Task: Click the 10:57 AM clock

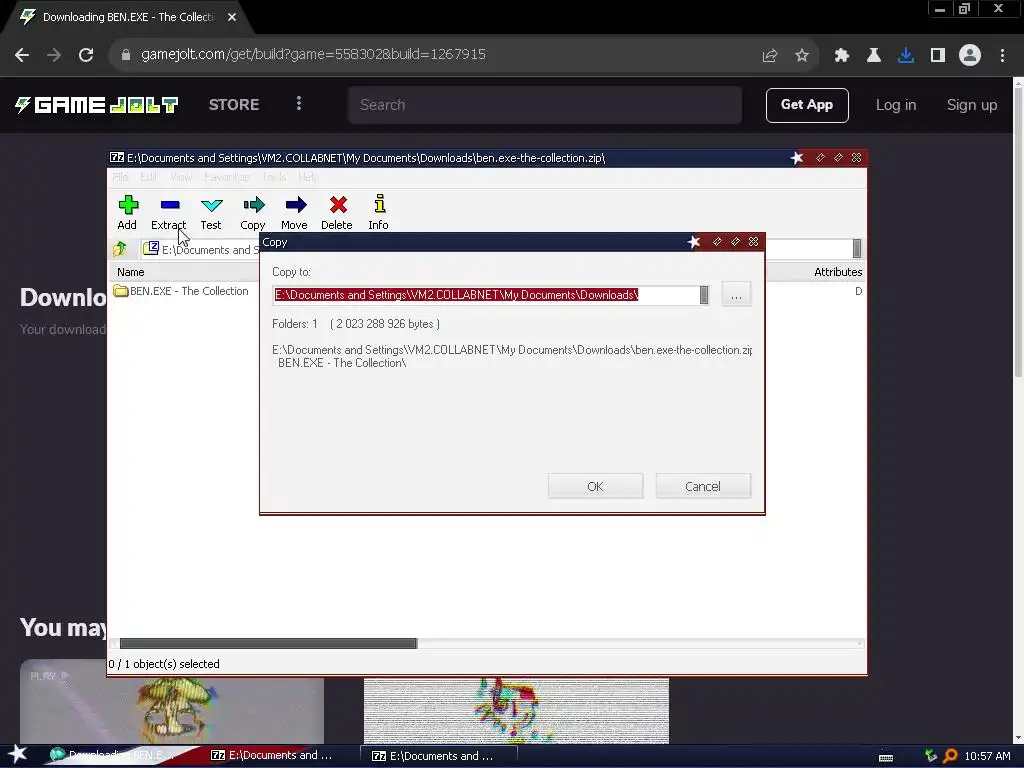Action: coord(987,756)
